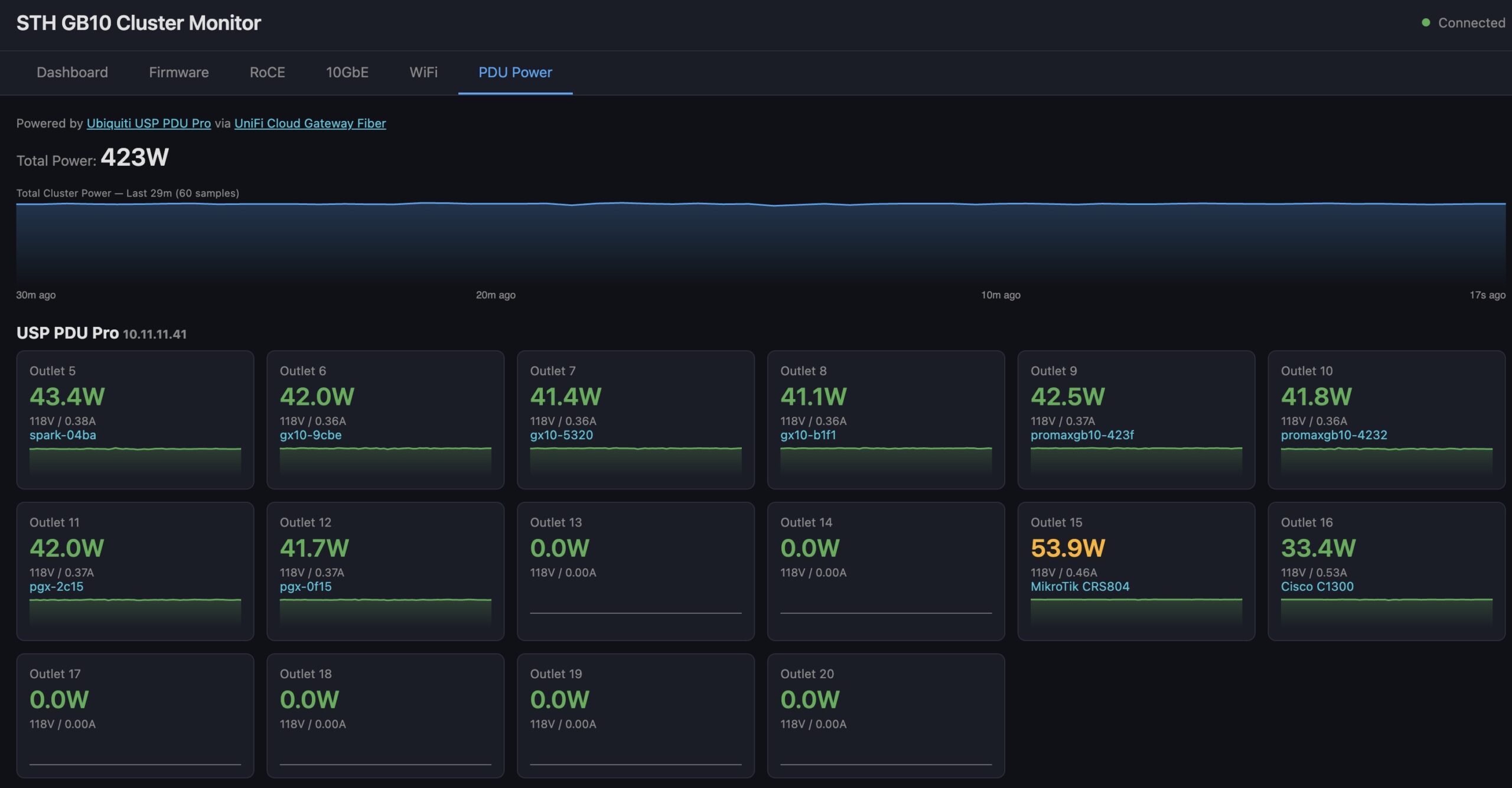
Task: Click the 53.9W reading on Outlet 15
Action: click(x=1068, y=548)
